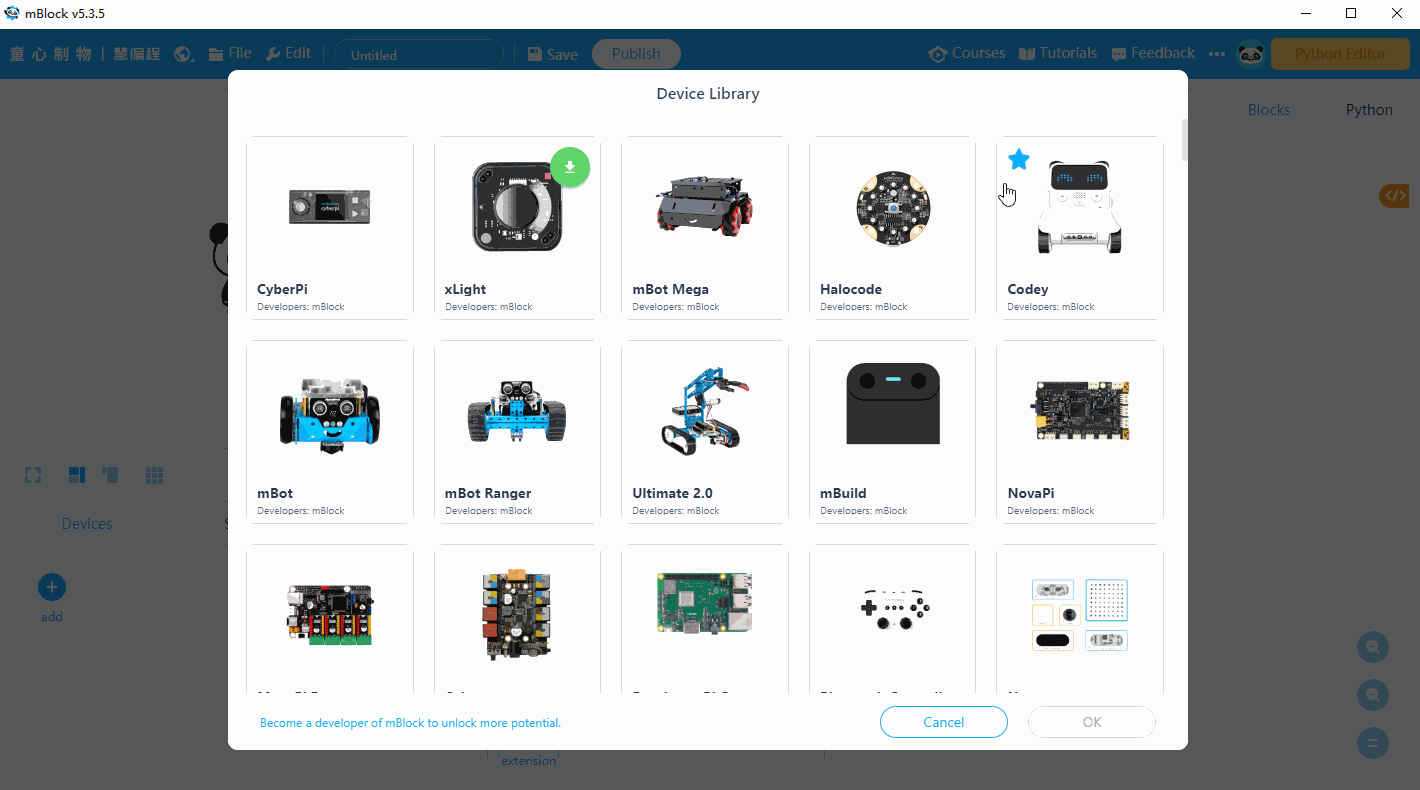Select the Raspberry Pi board image

pyautogui.click(x=705, y=604)
